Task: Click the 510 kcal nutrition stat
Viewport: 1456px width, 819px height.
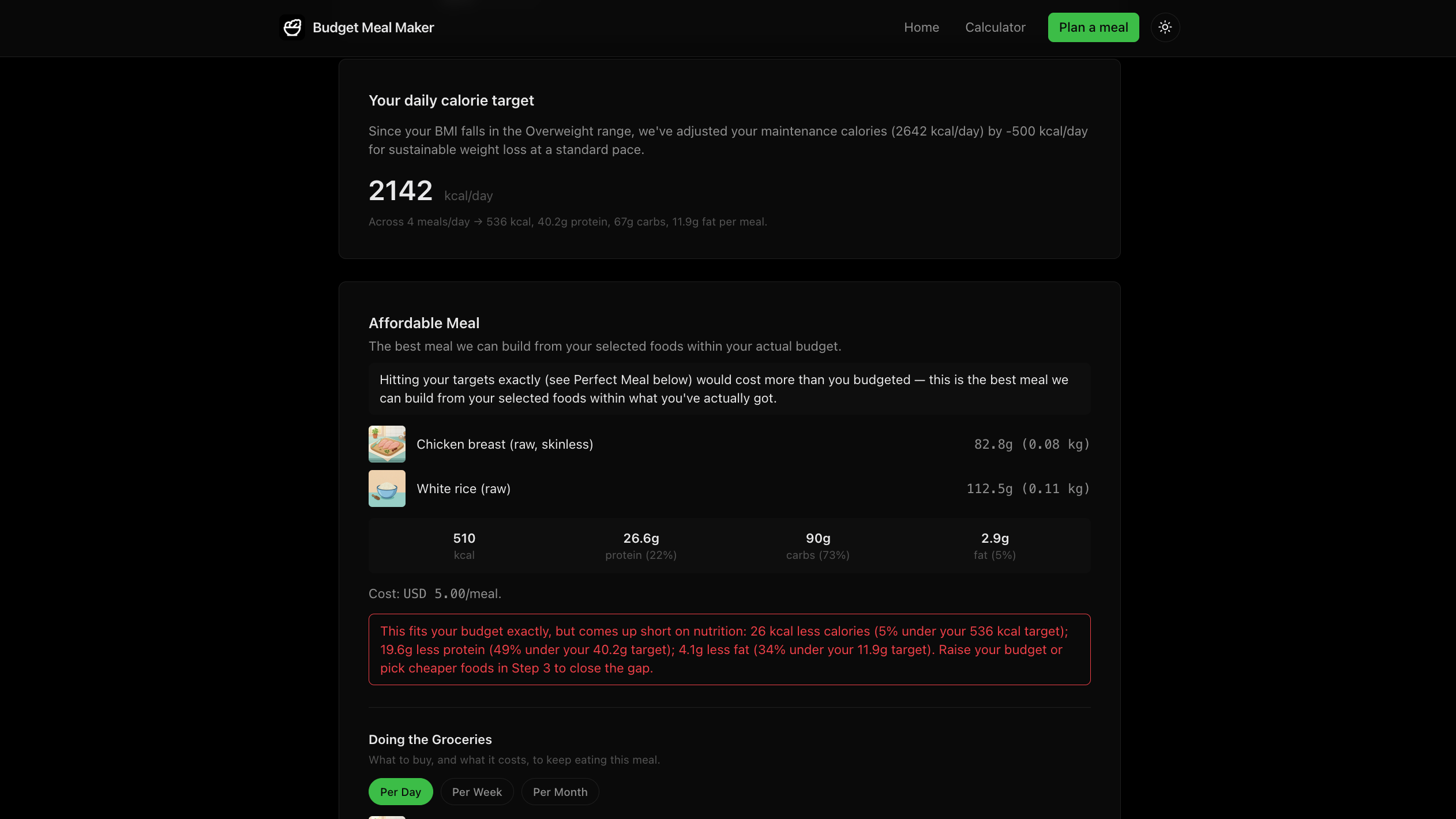Action: 464,546
